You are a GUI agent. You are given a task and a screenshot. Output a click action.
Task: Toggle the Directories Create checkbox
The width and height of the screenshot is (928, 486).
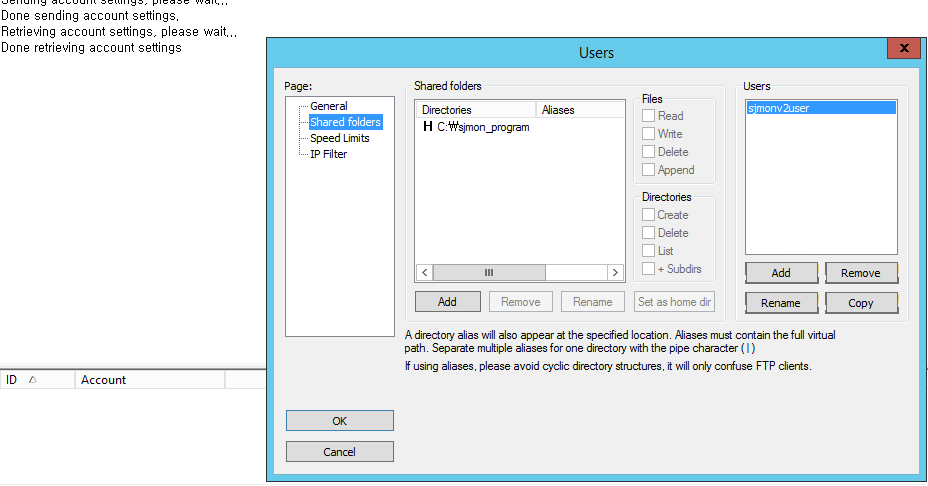coord(649,215)
